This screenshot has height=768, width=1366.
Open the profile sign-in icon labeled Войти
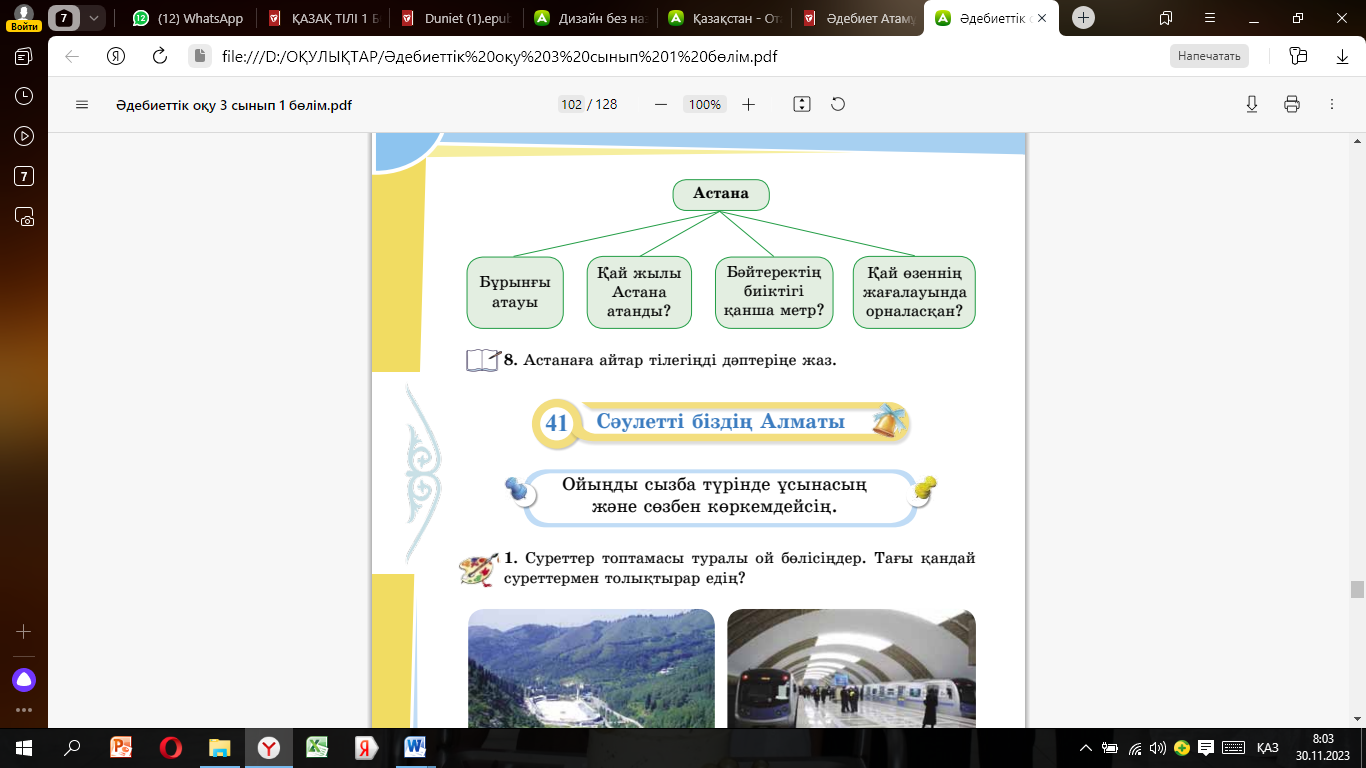(x=23, y=18)
